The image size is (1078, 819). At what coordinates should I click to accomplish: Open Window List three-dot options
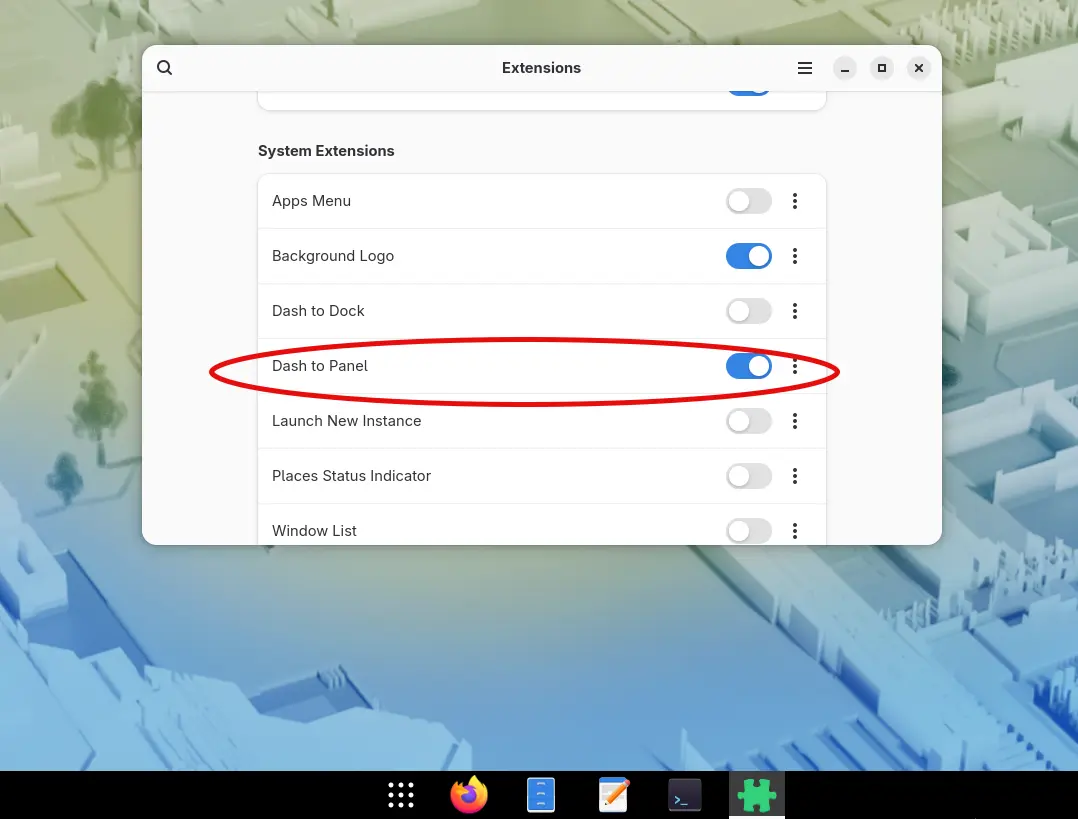[x=795, y=531]
